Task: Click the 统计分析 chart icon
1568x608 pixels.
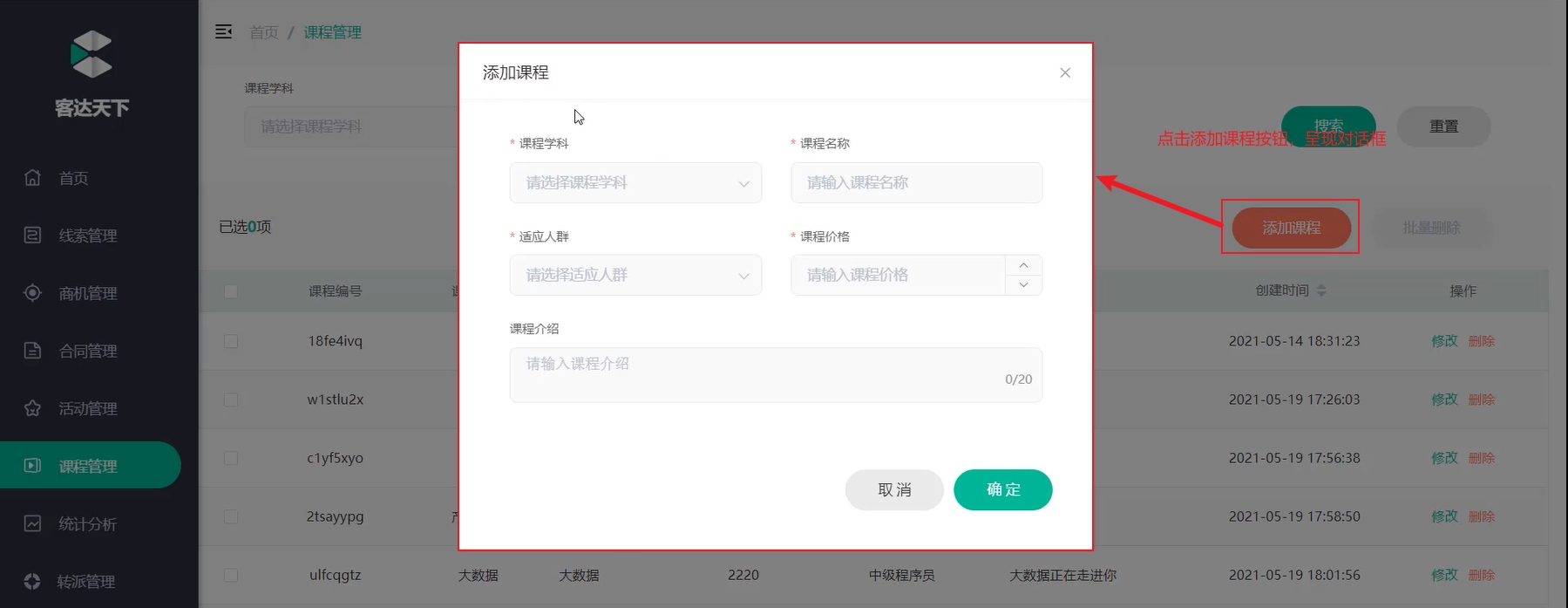Action: pos(33,523)
